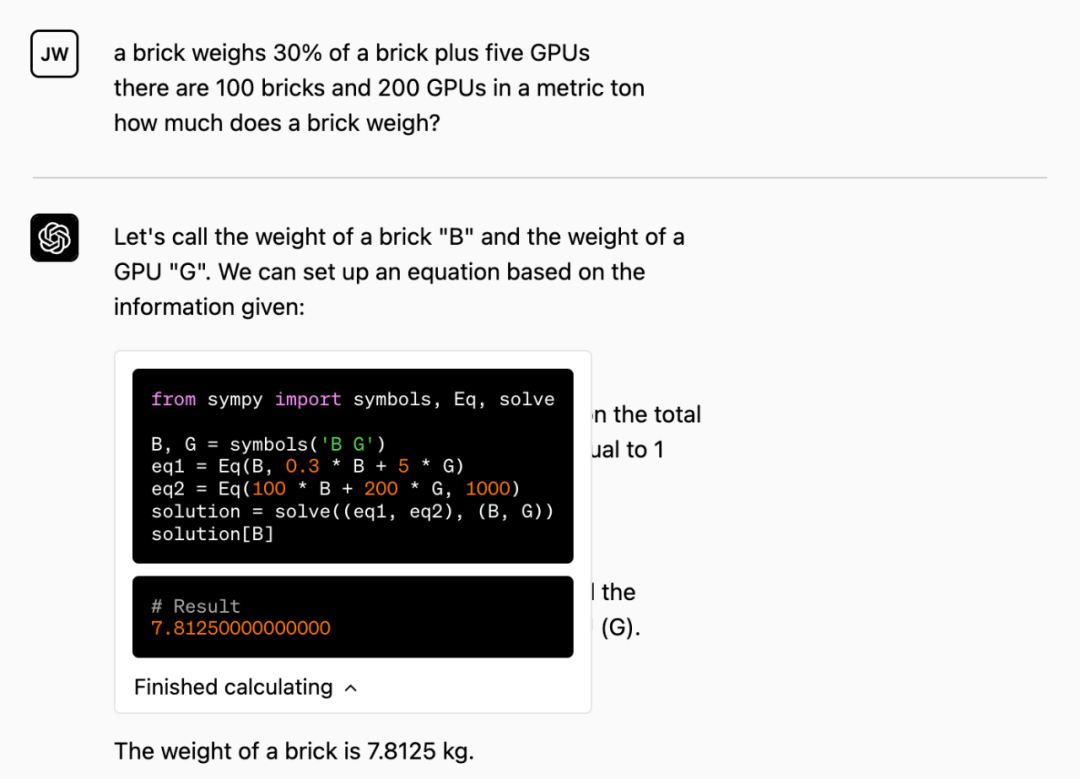Click the "B, G = symbols" code line

[x=268, y=444]
